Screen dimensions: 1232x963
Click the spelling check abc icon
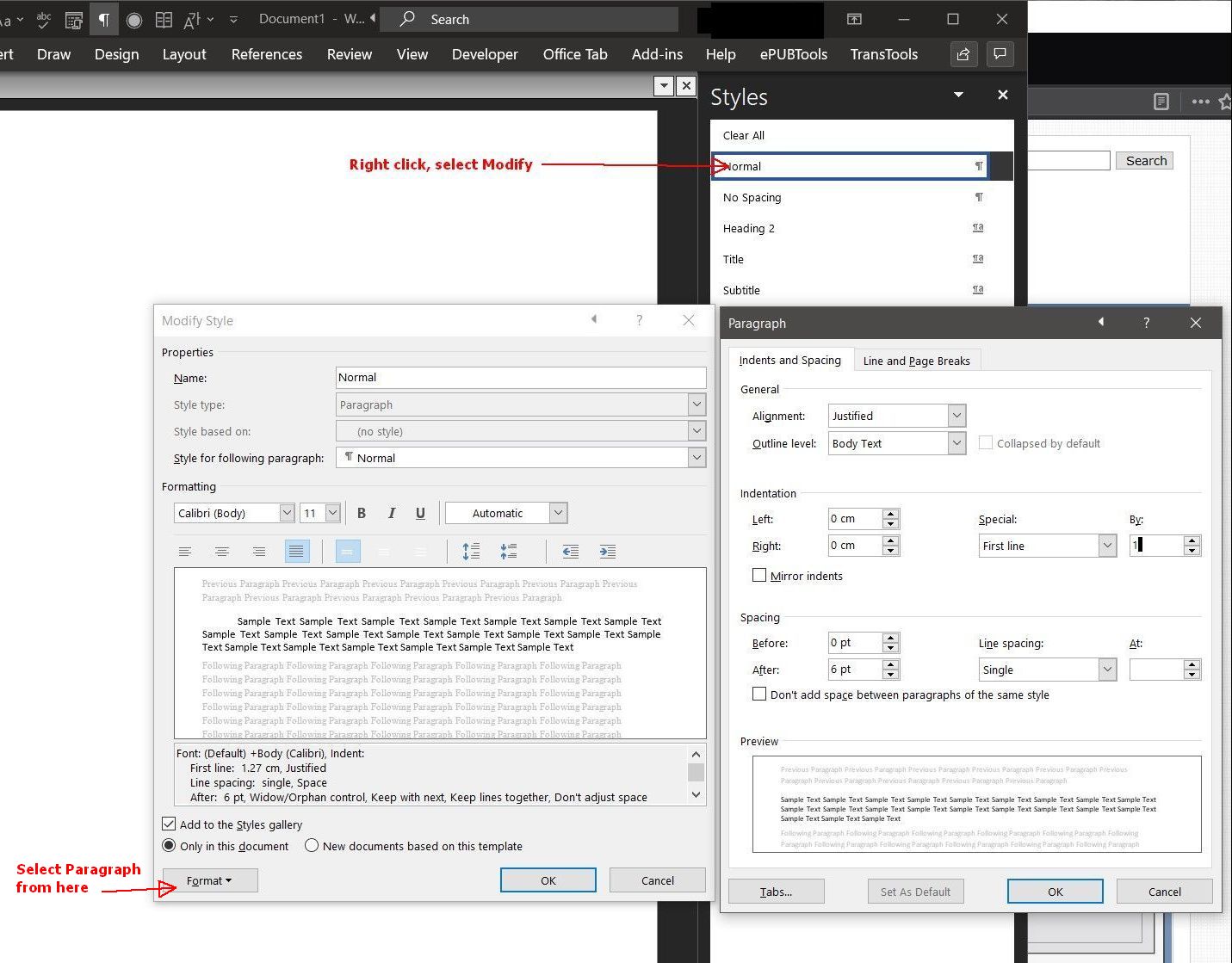point(44,19)
